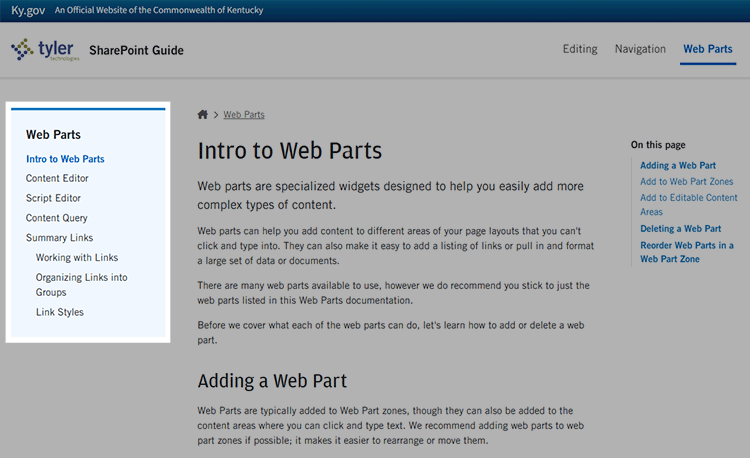Viewport: 750px width, 458px height.
Task: Click the Intro to Web Parts heading
Action: coord(290,151)
